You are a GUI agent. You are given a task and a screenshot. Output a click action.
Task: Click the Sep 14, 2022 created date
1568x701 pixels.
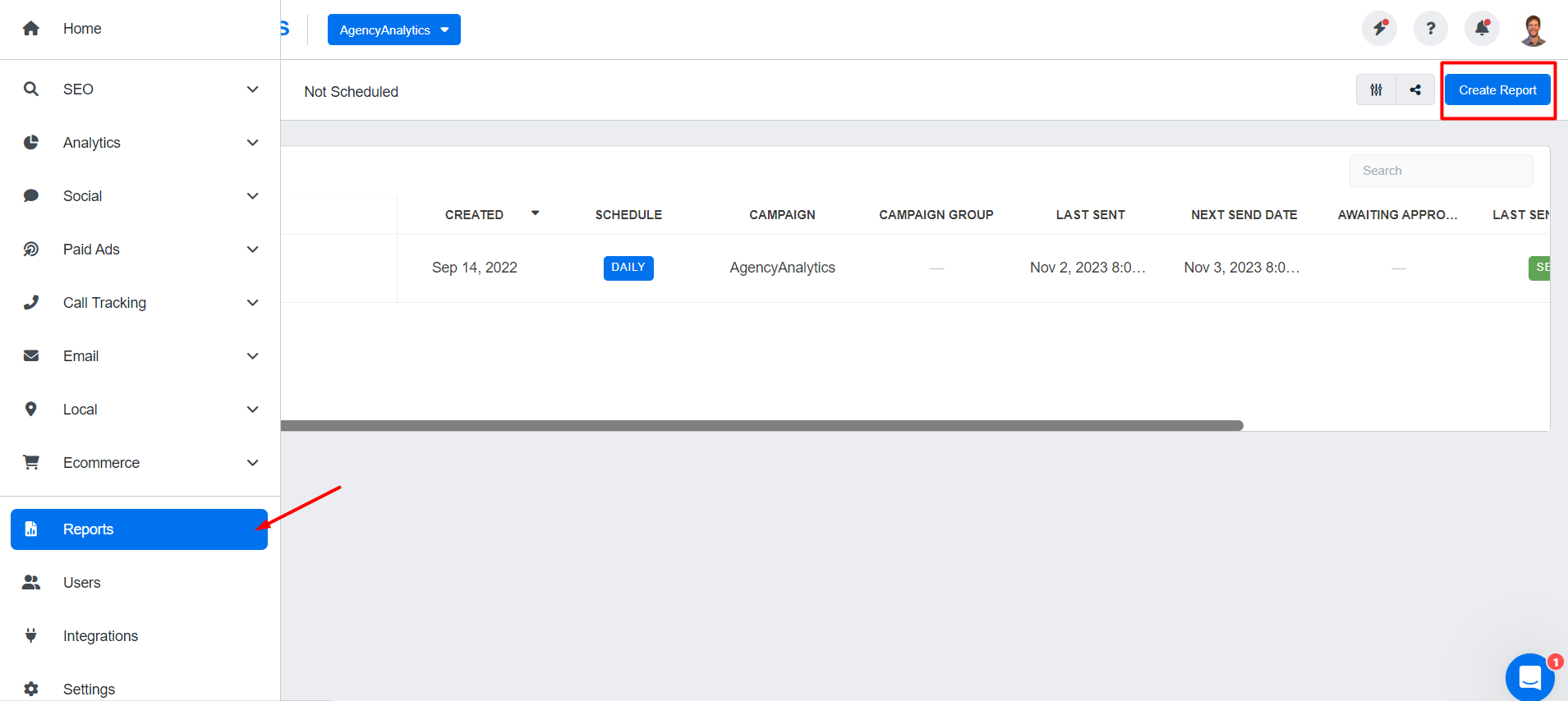pos(475,268)
